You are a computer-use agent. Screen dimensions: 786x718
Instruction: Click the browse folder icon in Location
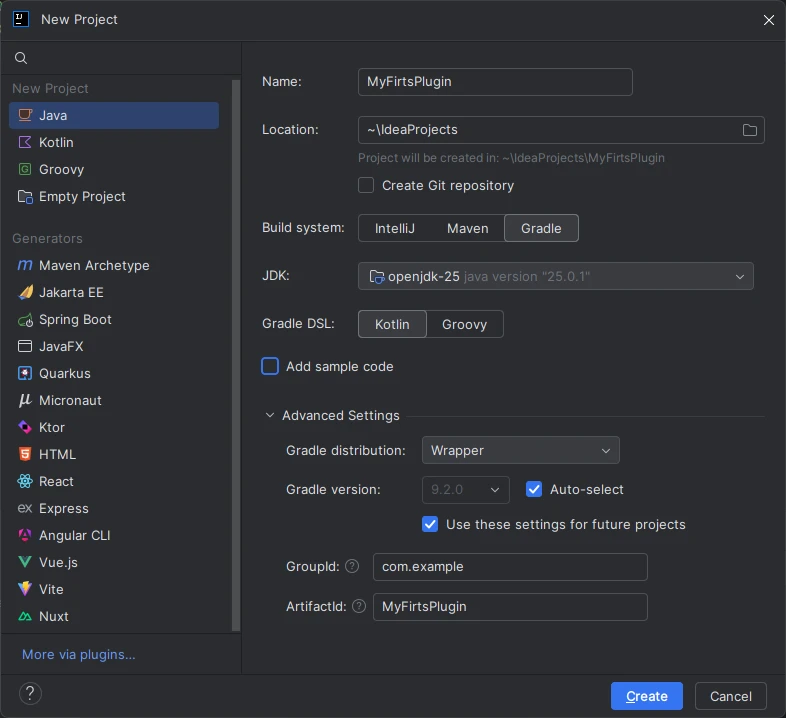[750, 130]
